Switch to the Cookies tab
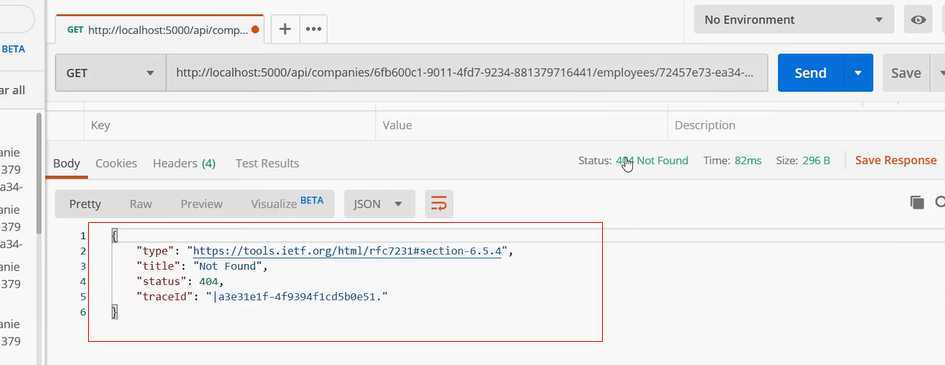The width and height of the screenshot is (945, 365). [x=116, y=163]
